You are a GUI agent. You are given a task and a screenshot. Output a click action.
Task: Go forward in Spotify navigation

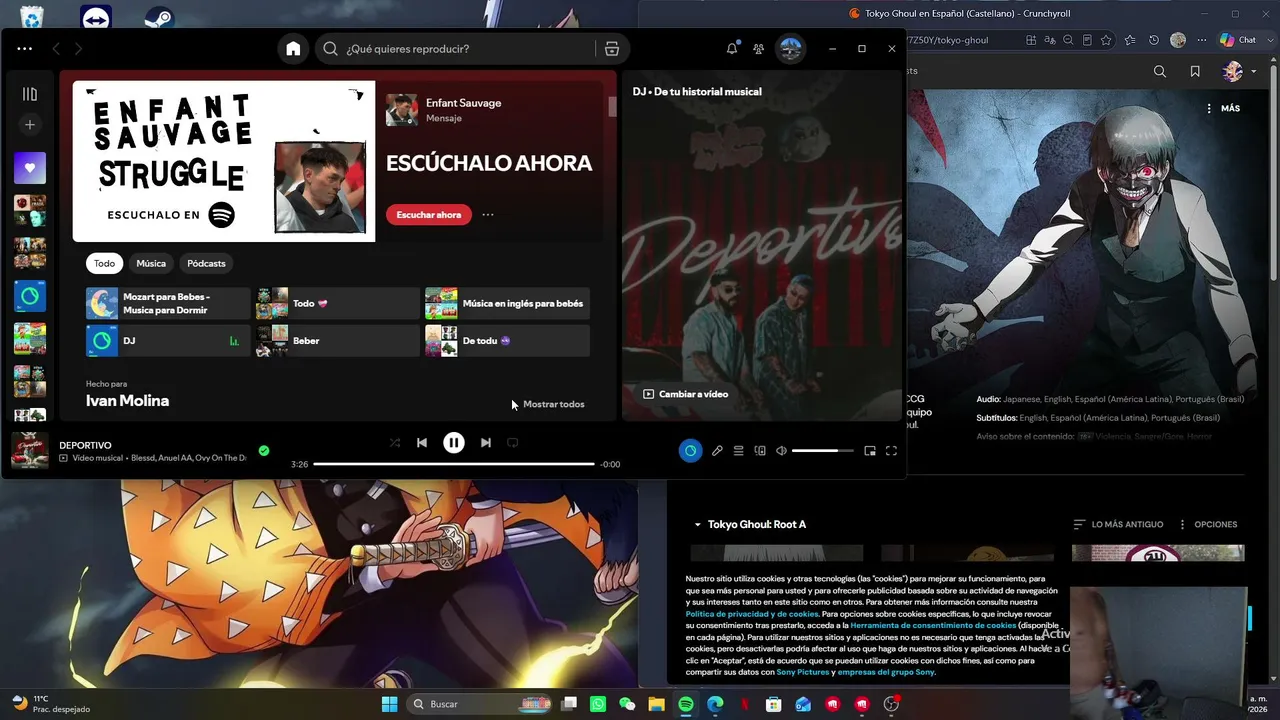[78, 48]
